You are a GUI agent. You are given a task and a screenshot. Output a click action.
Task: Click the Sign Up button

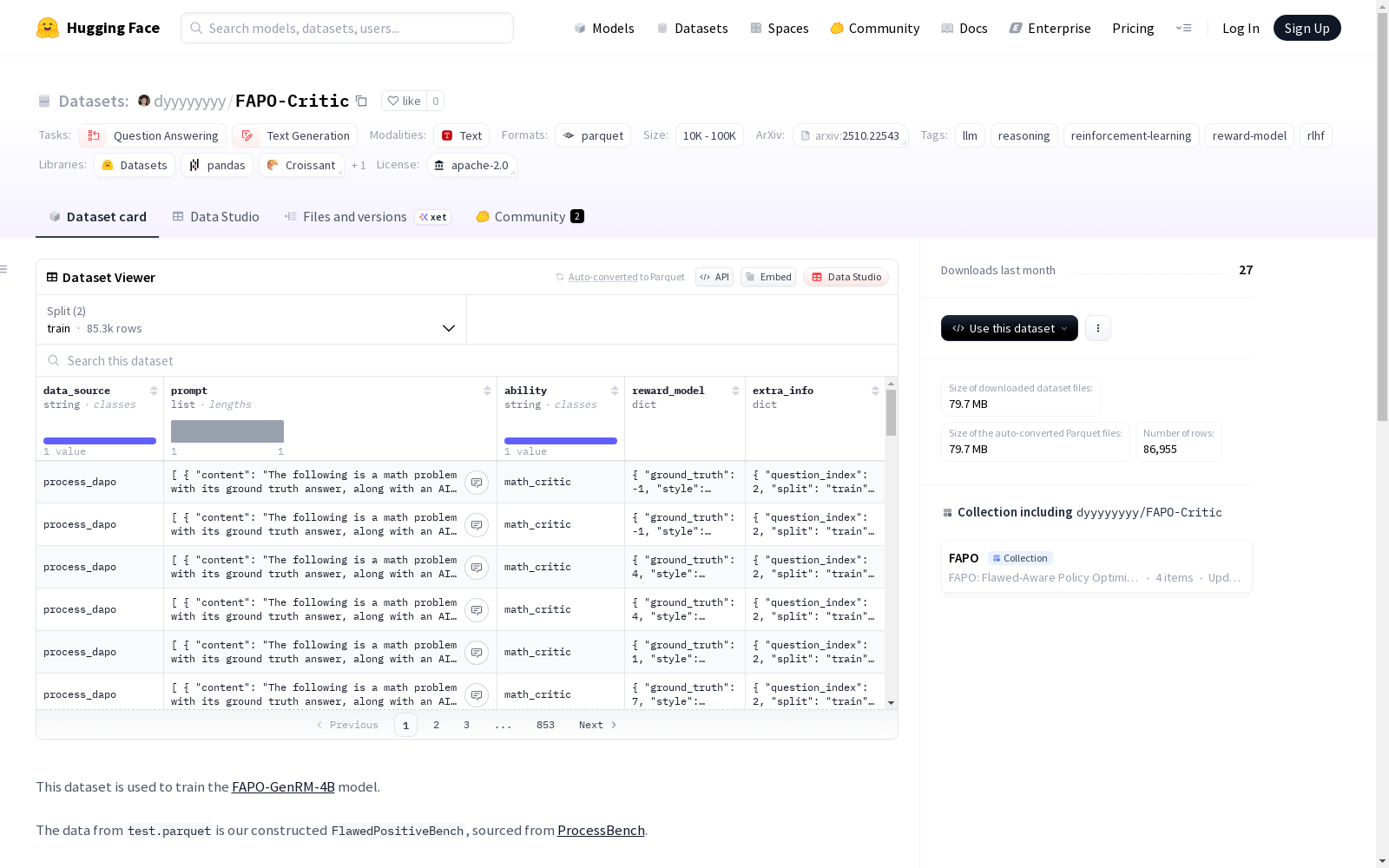coord(1307,28)
